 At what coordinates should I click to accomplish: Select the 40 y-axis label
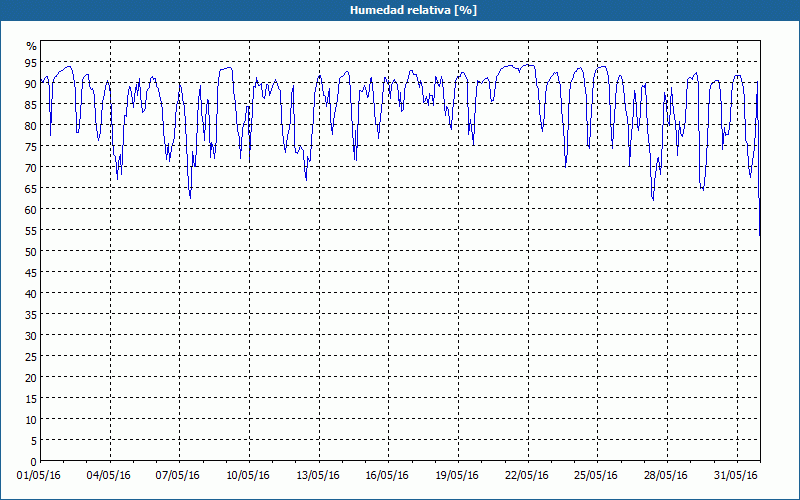[x=31, y=293]
